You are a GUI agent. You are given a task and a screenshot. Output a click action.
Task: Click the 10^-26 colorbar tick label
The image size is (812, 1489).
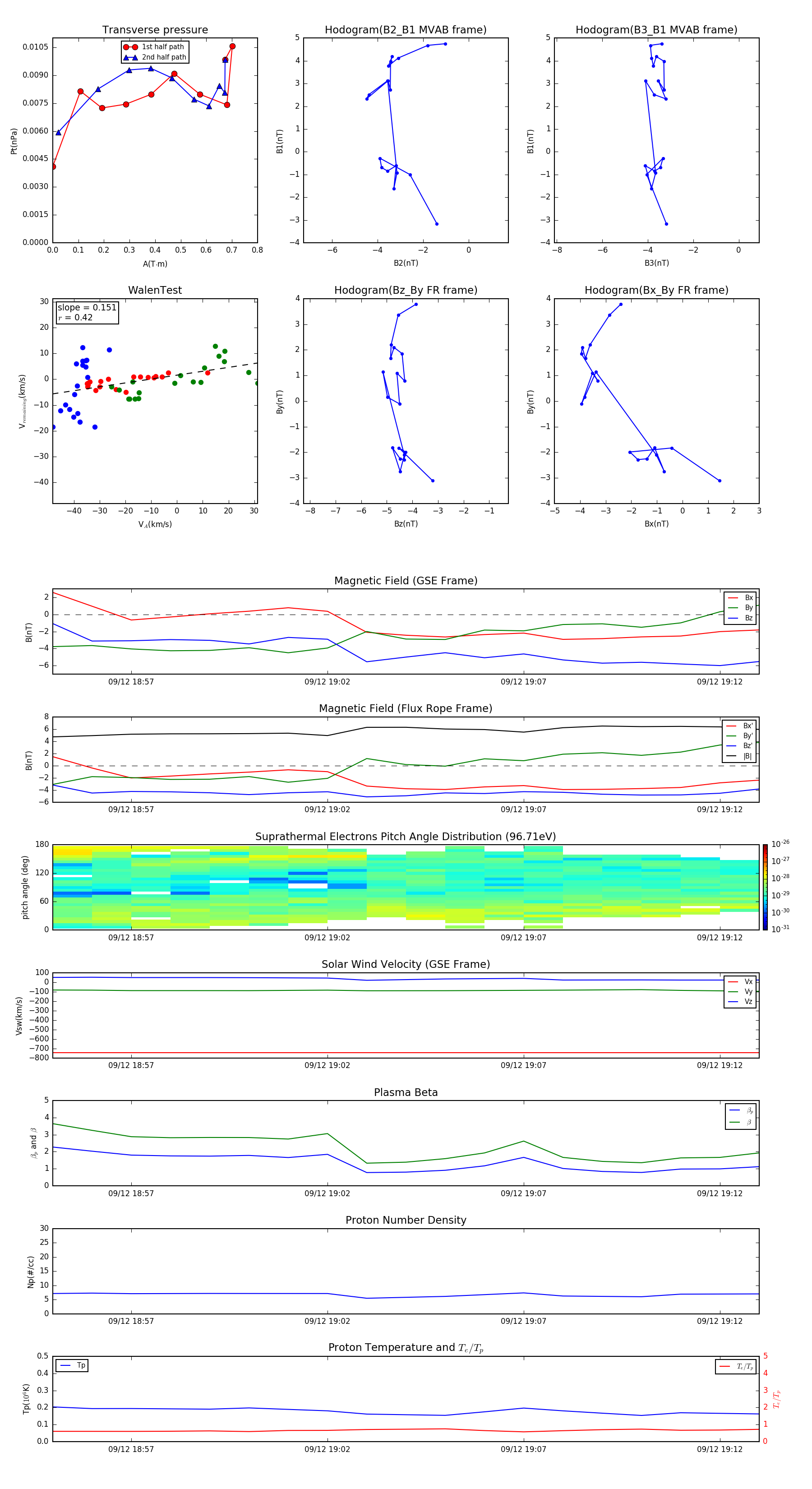[x=780, y=844]
